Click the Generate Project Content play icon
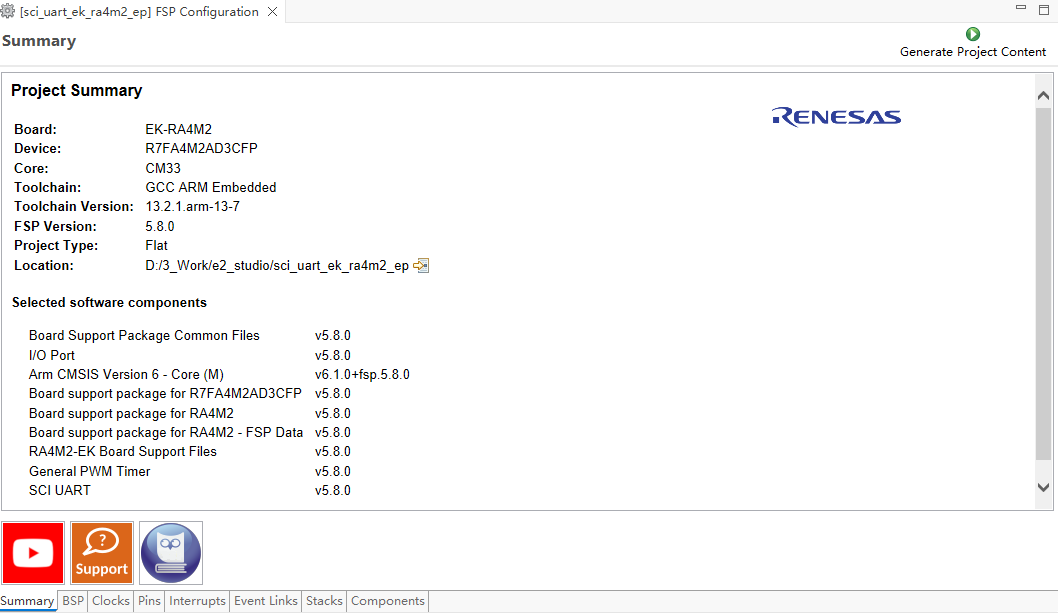The height and width of the screenshot is (613, 1058). (972, 34)
